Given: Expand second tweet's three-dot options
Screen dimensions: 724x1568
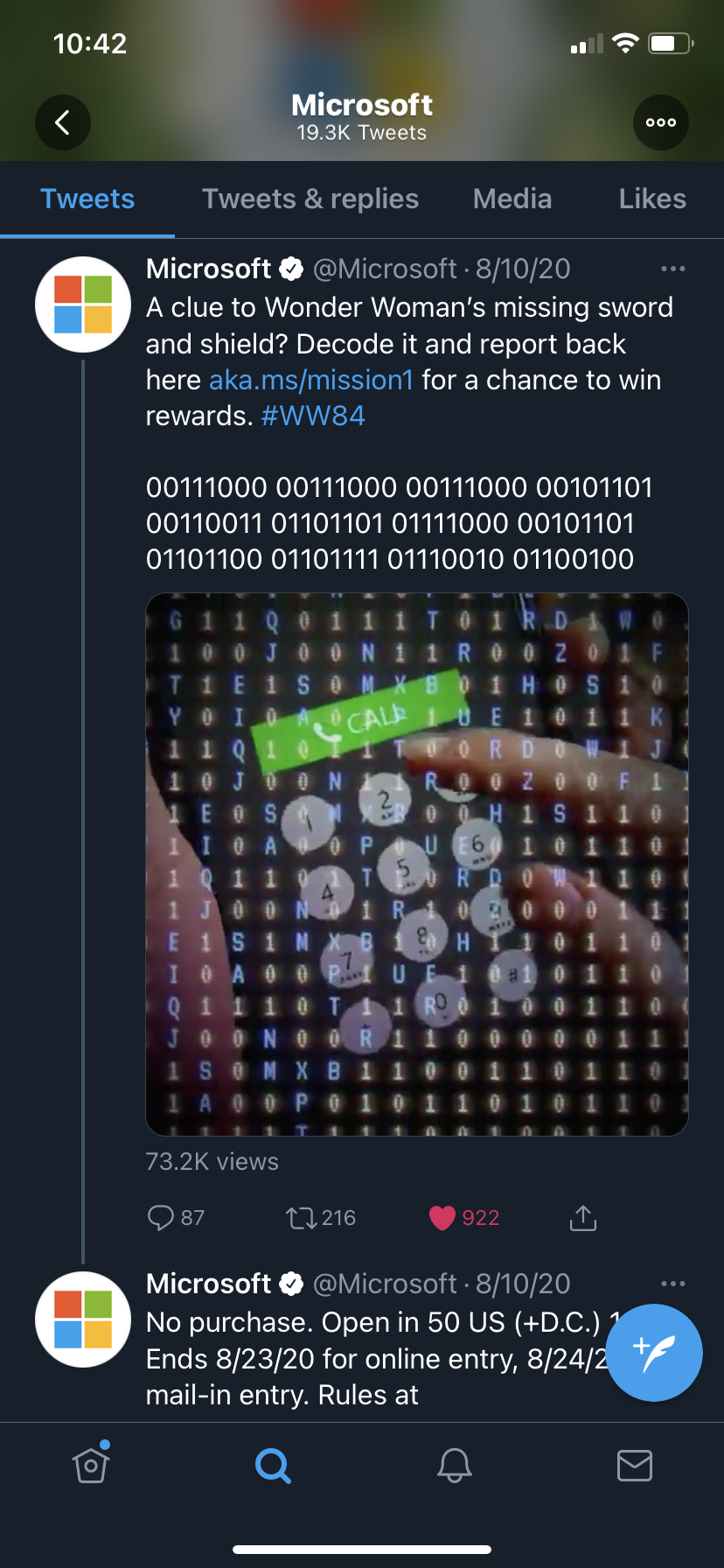Looking at the screenshot, I should [673, 1284].
